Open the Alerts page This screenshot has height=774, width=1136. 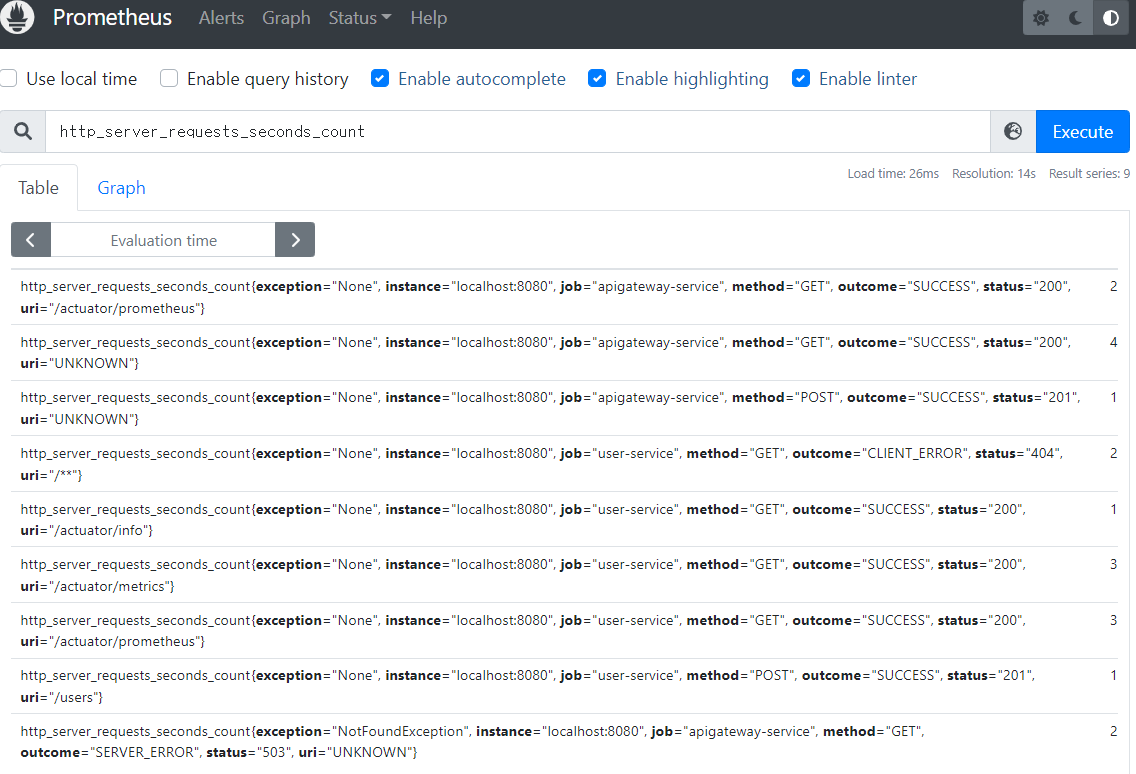pyautogui.click(x=221, y=18)
